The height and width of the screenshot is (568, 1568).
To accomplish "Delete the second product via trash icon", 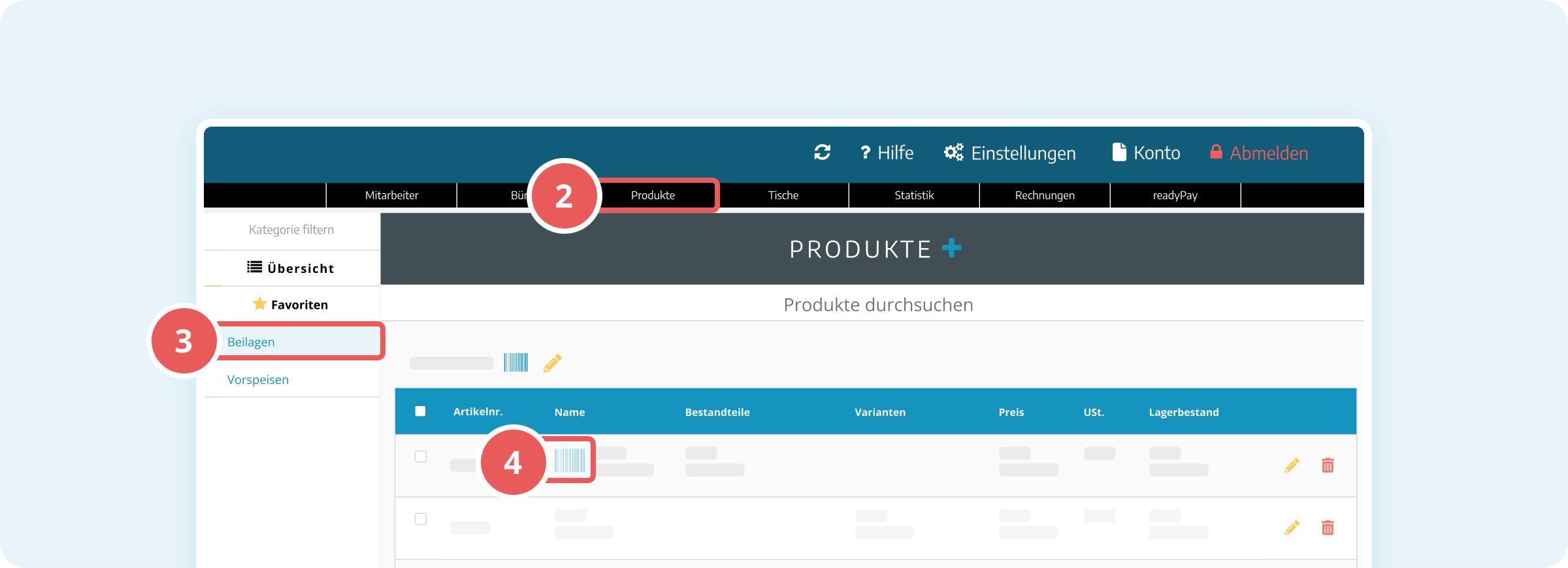I will pyautogui.click(x=1328, y=528).
